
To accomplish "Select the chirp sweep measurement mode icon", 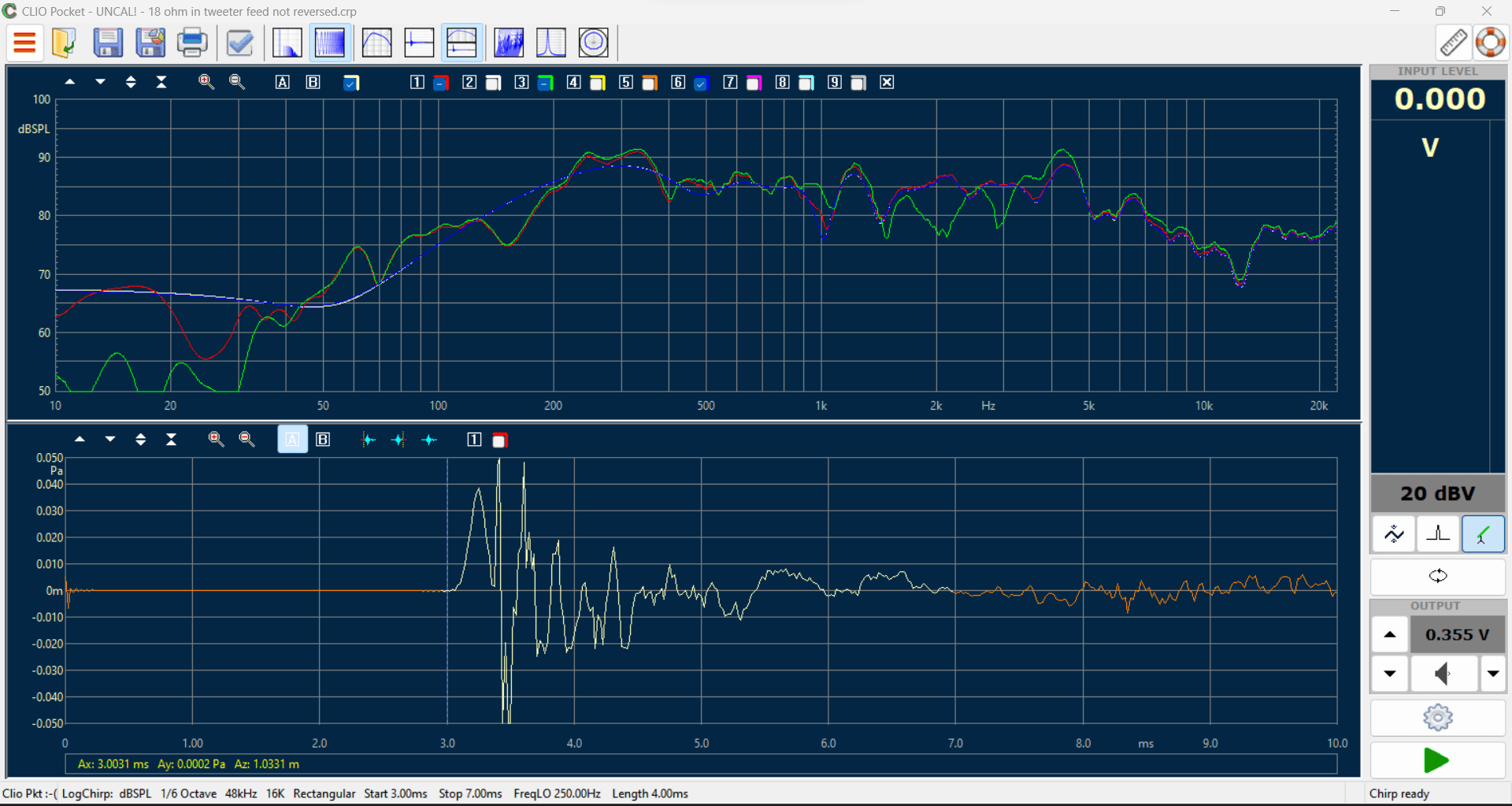I will (x=330, y=43).
